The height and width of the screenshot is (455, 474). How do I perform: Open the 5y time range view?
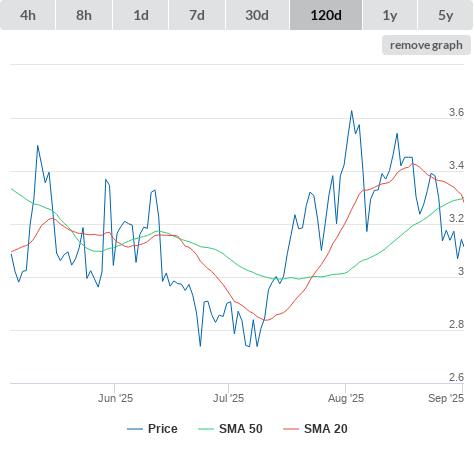point(445,15)
